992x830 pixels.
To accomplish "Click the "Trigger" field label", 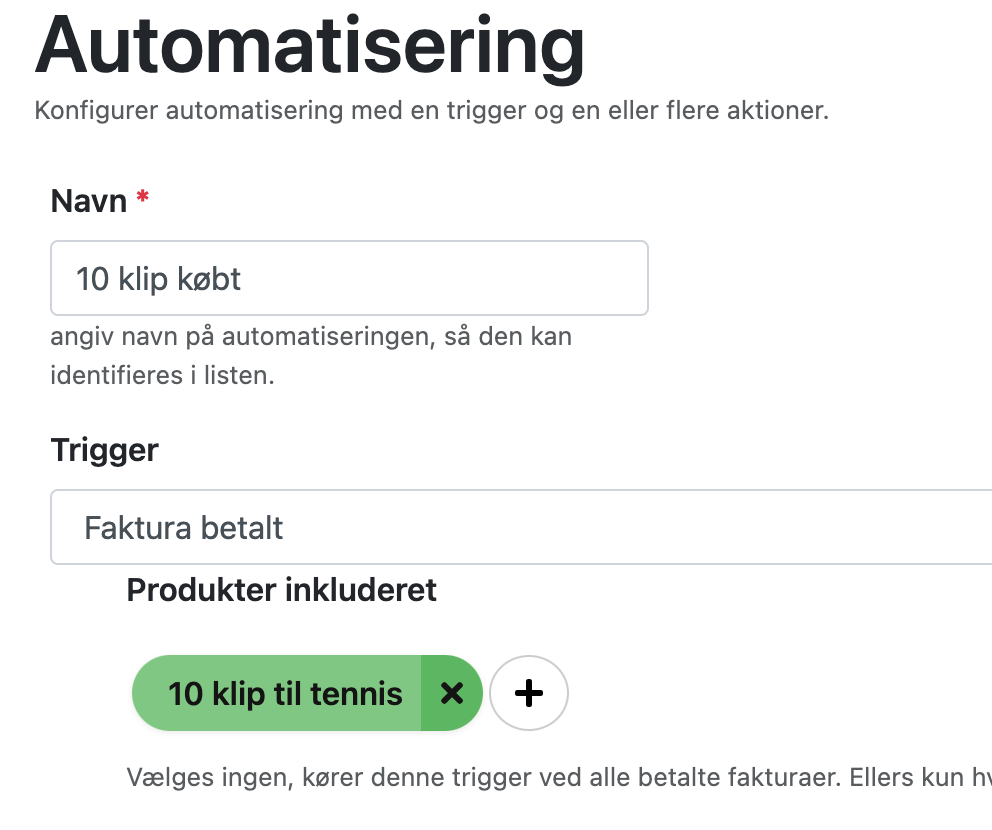I will click(x=104, y=450).
